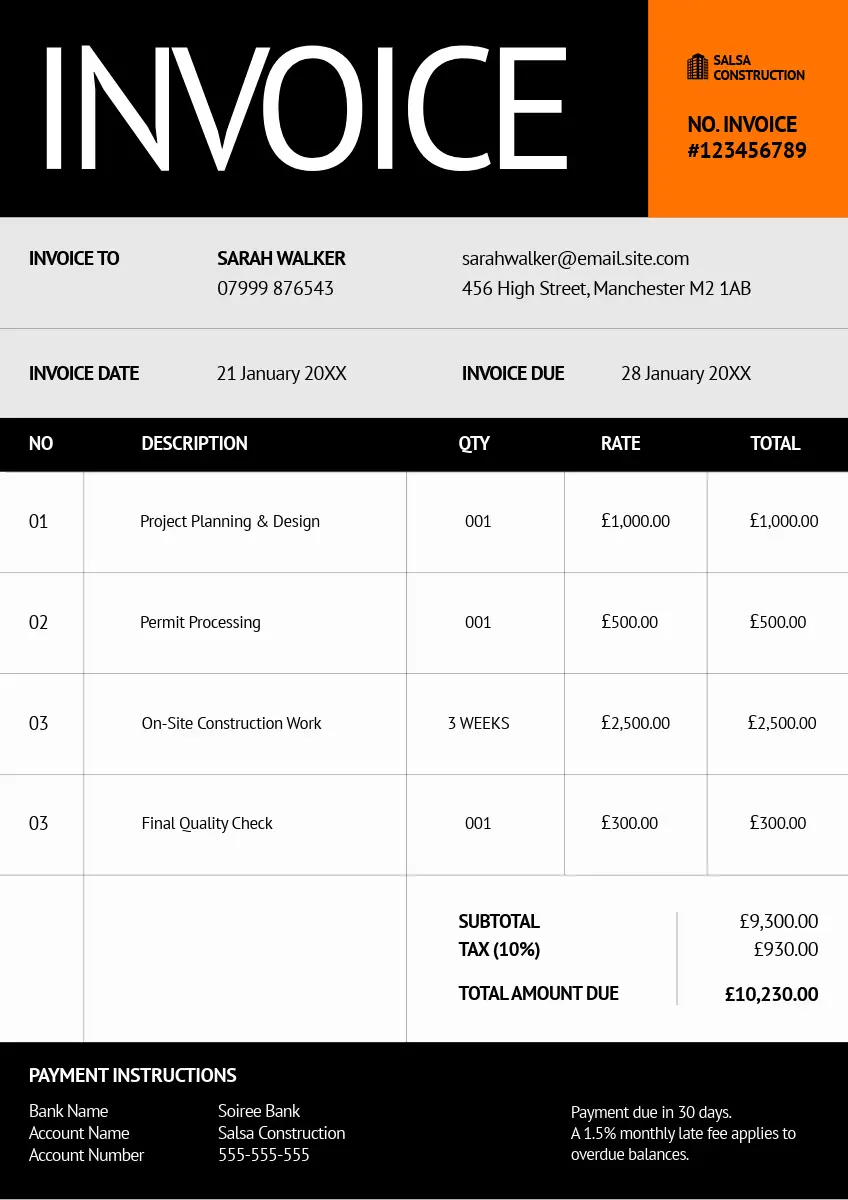
Task: Click the subtotal amount £9,300.00
Action: [778, 922]
